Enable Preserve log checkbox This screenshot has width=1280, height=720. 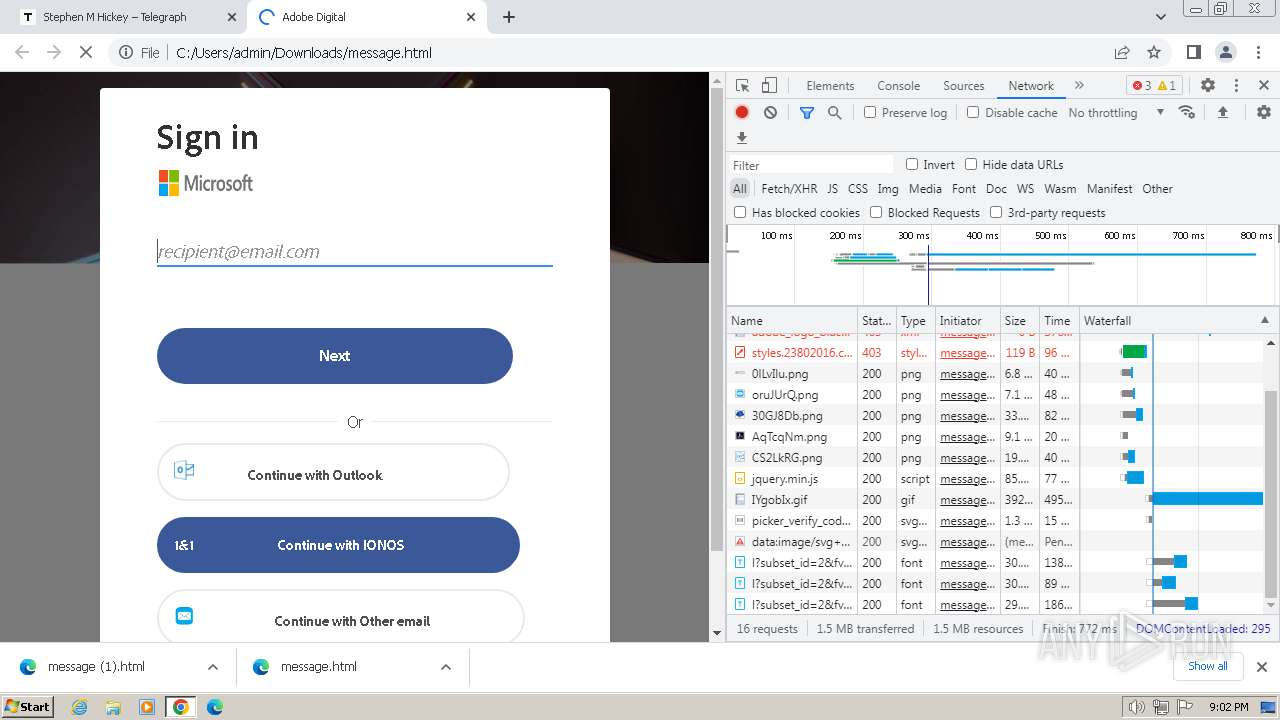point(870,113)
